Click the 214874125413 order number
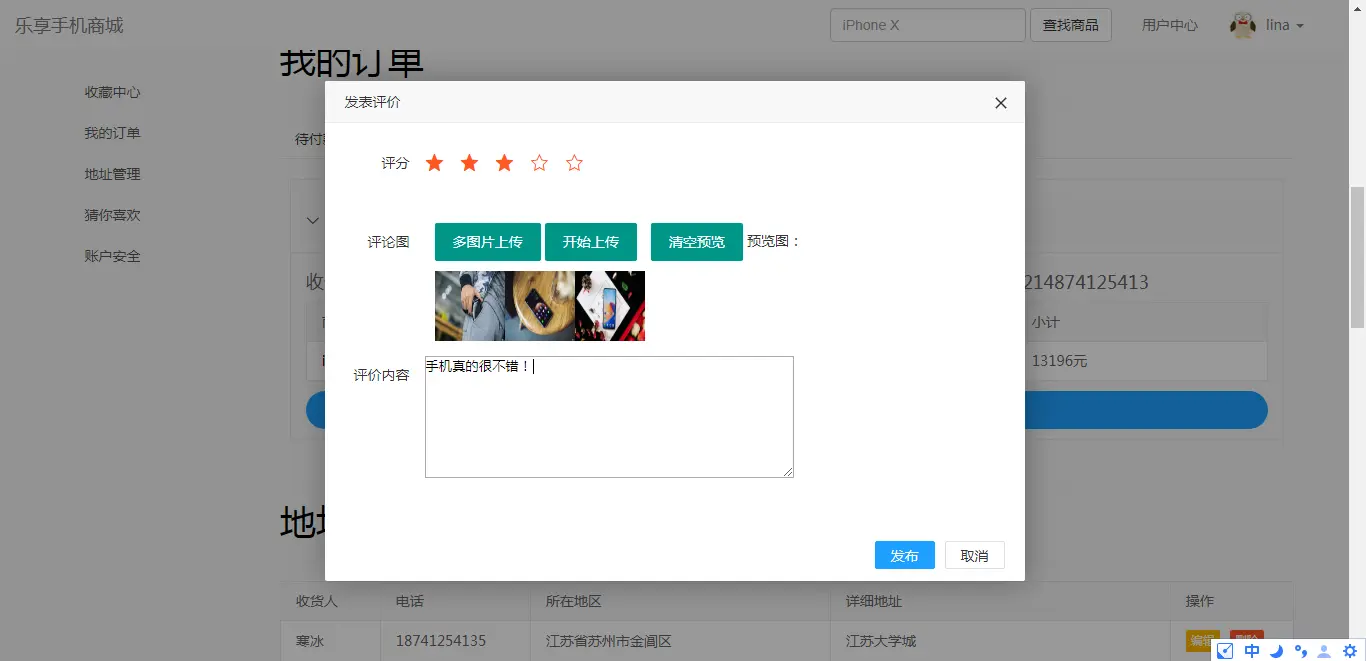The width and height of the screenshot is (1366, 661). 1086,283
